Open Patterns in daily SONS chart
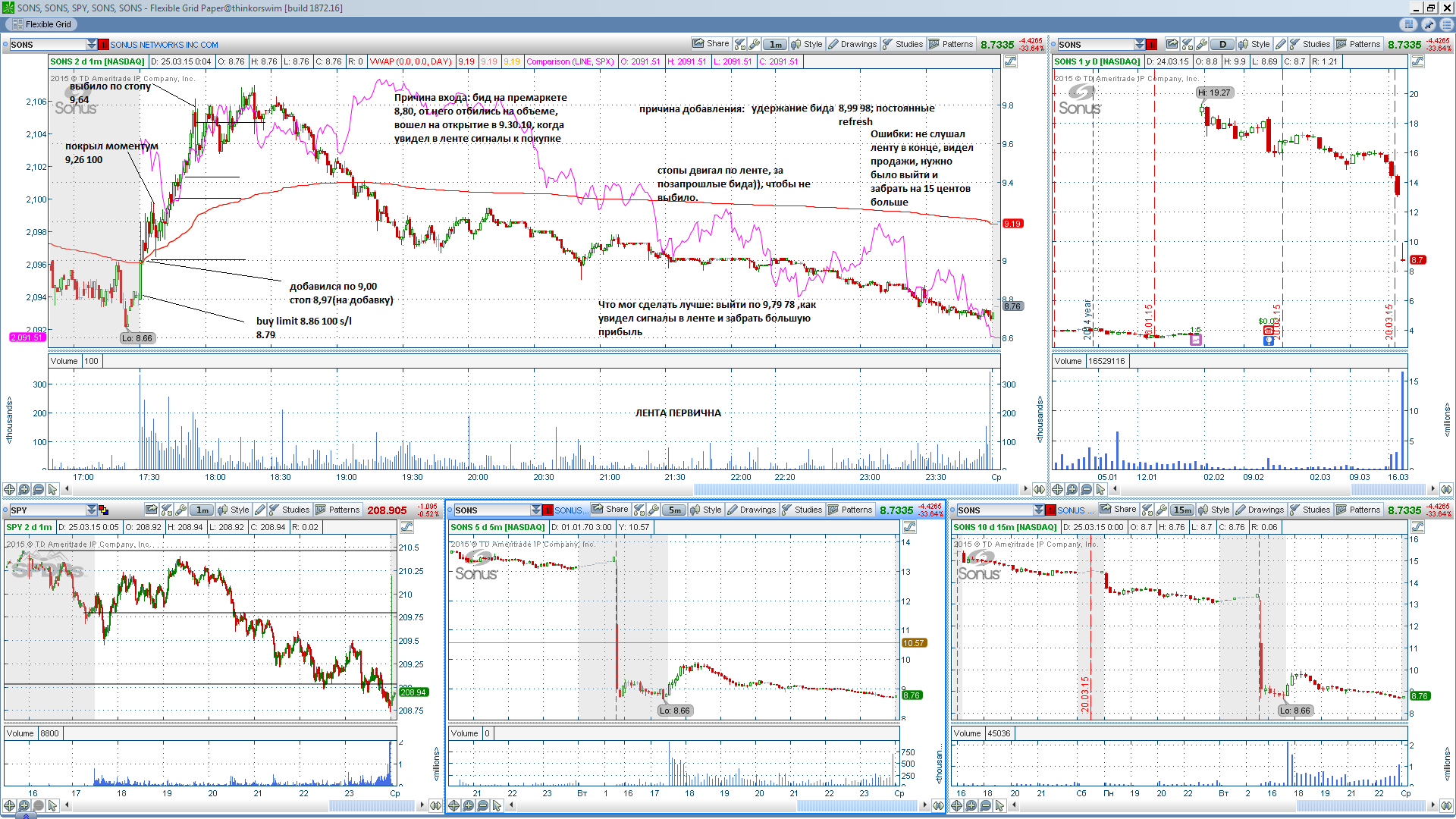Image resolution: width=1456 pixels, height=819 pixels. tap(1358, 44)
